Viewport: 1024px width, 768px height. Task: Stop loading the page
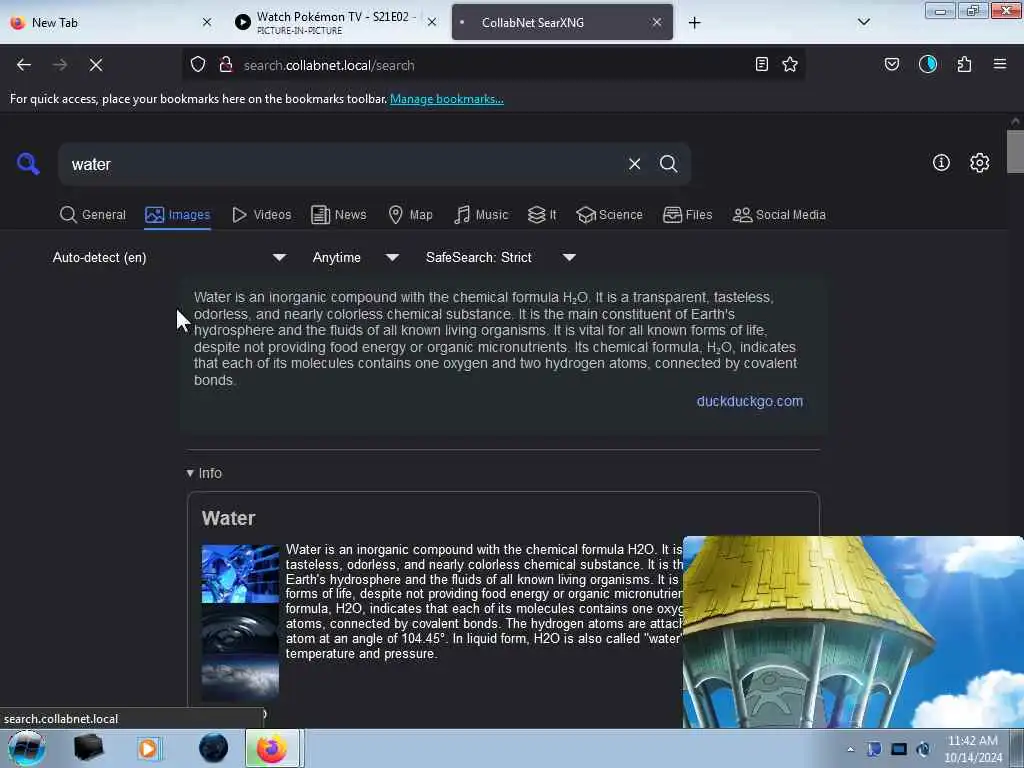click(95, 65)
